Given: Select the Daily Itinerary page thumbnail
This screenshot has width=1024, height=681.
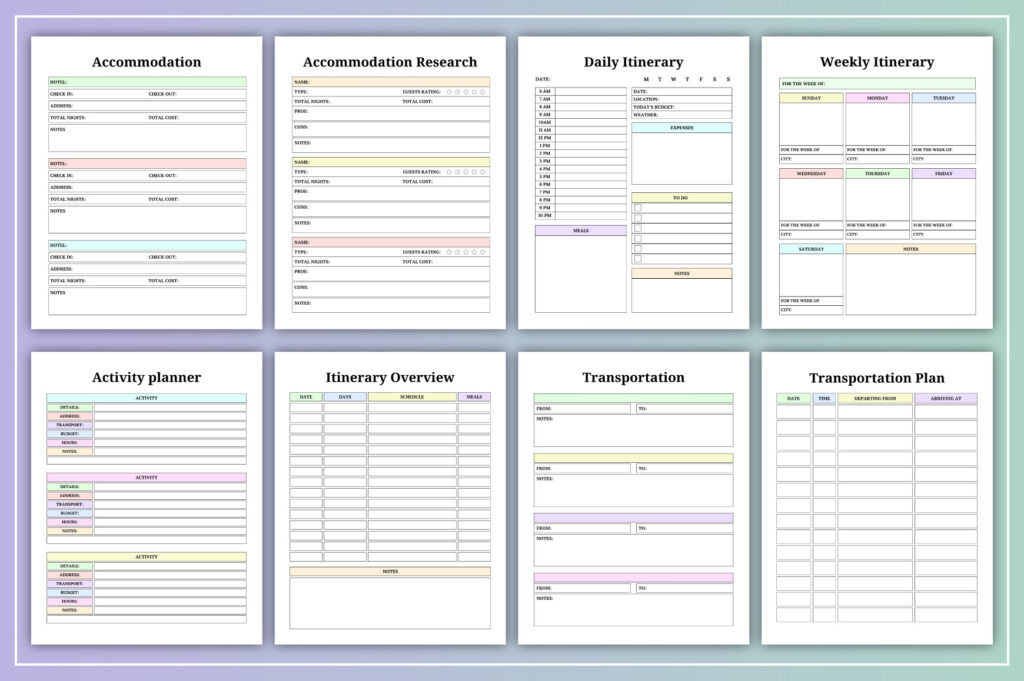Looking at the screenshot, I should tap(633, 182).
